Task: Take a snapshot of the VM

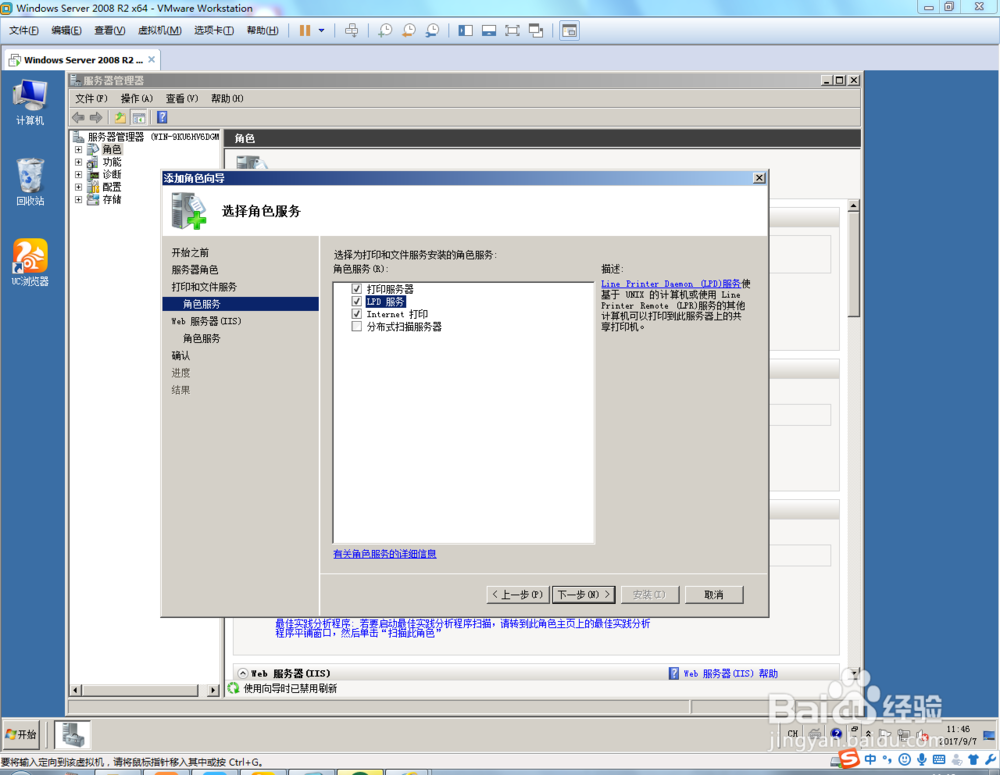Action: point(385,31)
